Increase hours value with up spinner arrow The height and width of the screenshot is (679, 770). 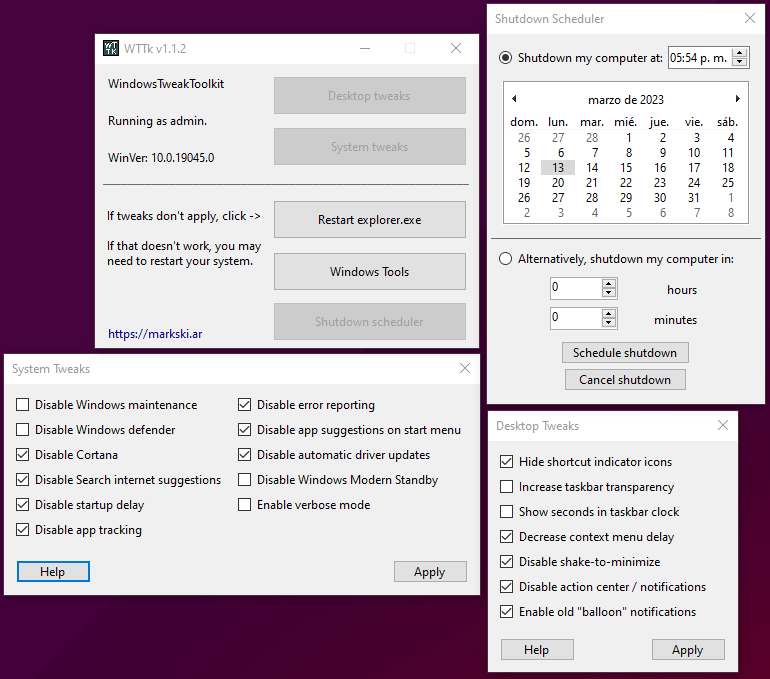pos(609,284)
